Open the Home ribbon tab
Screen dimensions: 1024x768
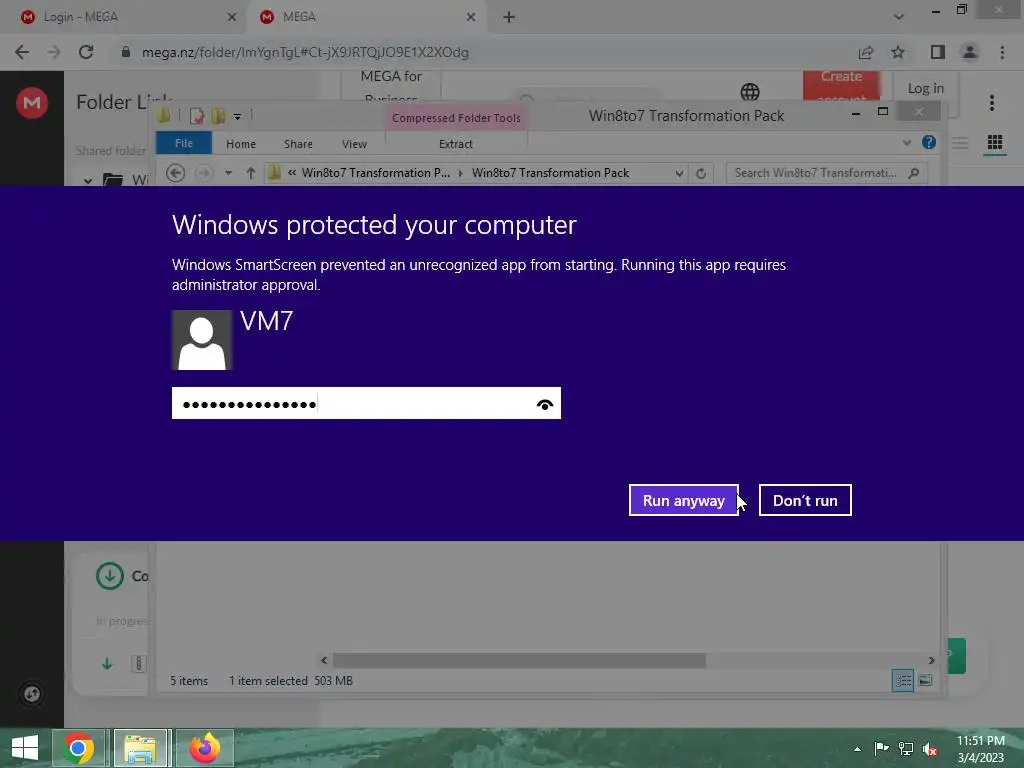(241, 144)
